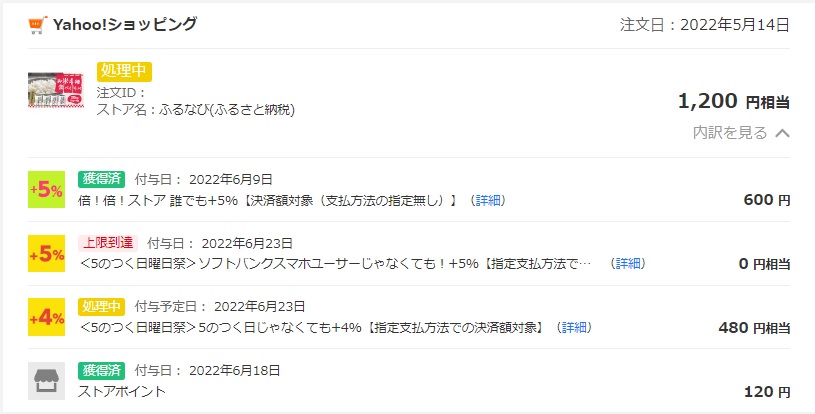Click the 上限到達 status label
Image resolution: width=815 pixels, height=414 pixels.
[108, 243]
